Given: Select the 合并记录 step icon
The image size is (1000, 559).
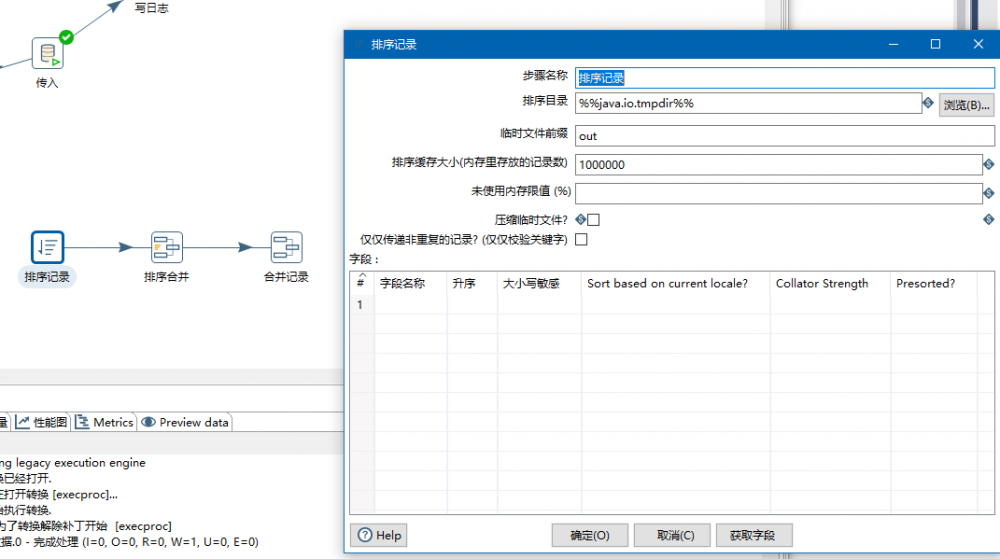Looking at the screenshot, I should point(286,247).
